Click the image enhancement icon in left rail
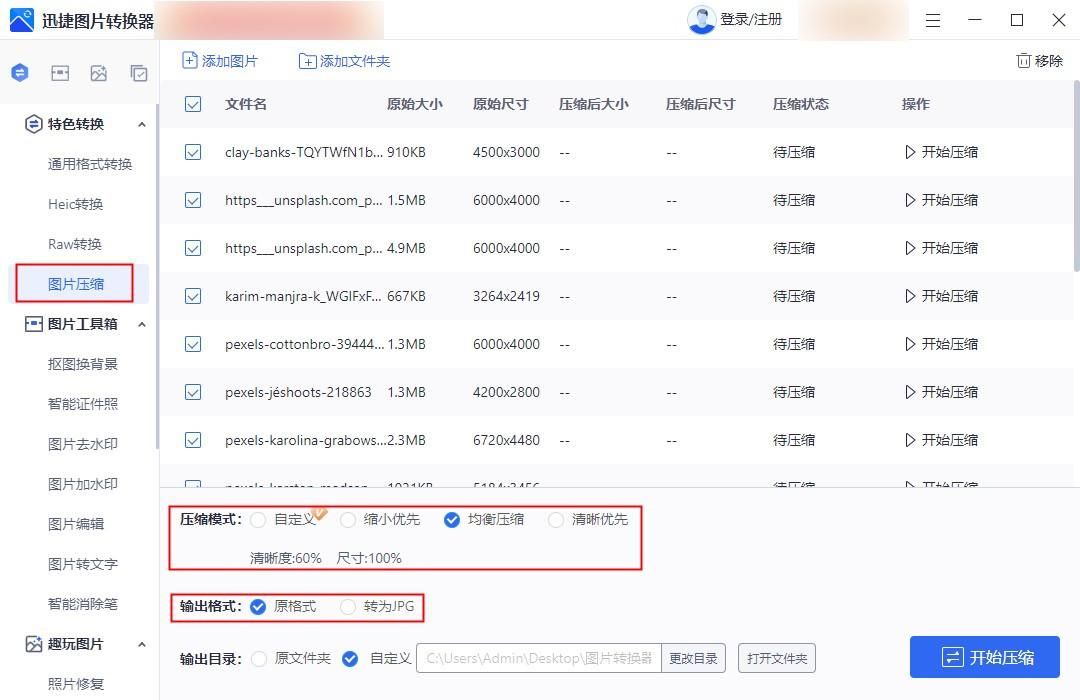The height and width of the screenshot is (700, 1080). 99,72
